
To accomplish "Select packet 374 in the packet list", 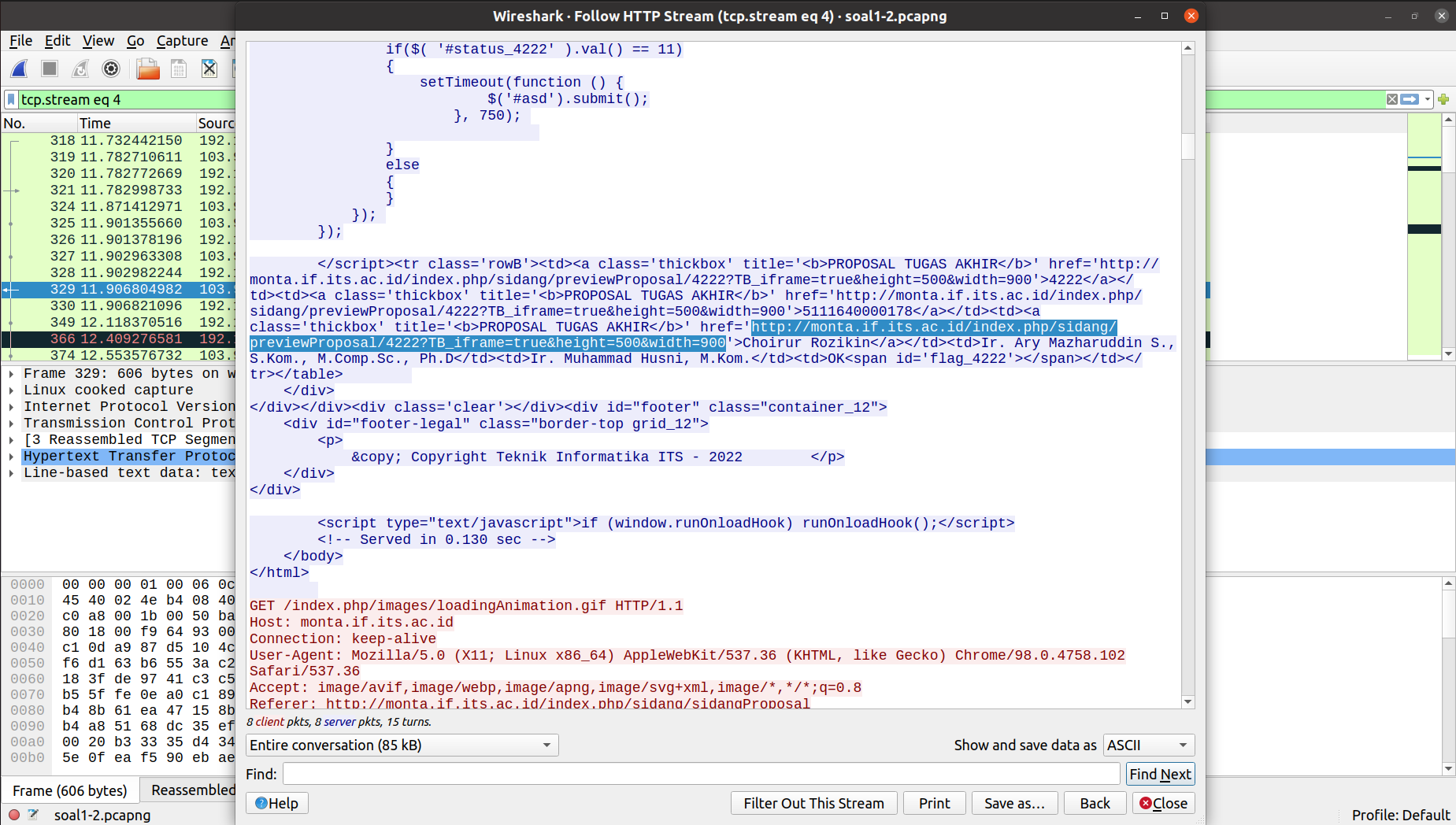I will [118, 355].
